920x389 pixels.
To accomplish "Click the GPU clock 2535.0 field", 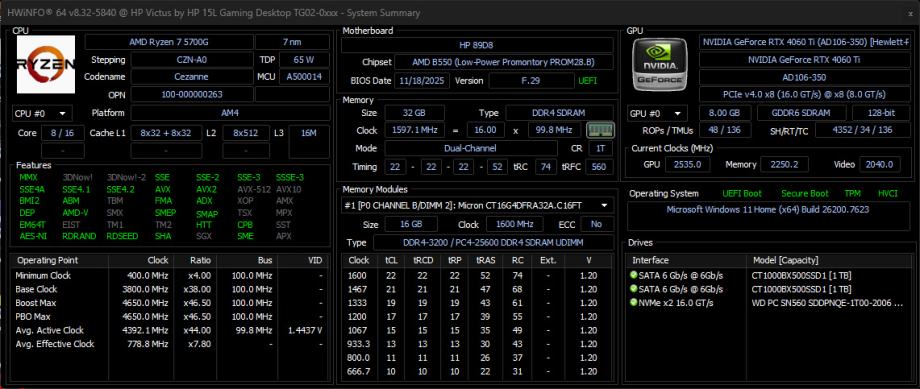I will [x=688, y=164].
